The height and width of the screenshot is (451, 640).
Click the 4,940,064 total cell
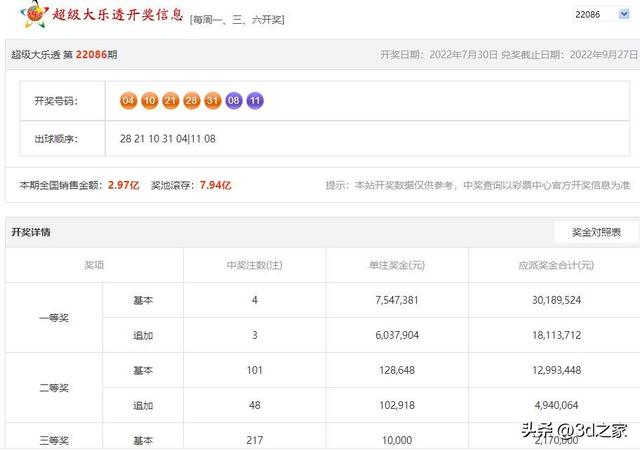(x=556, y=405)
